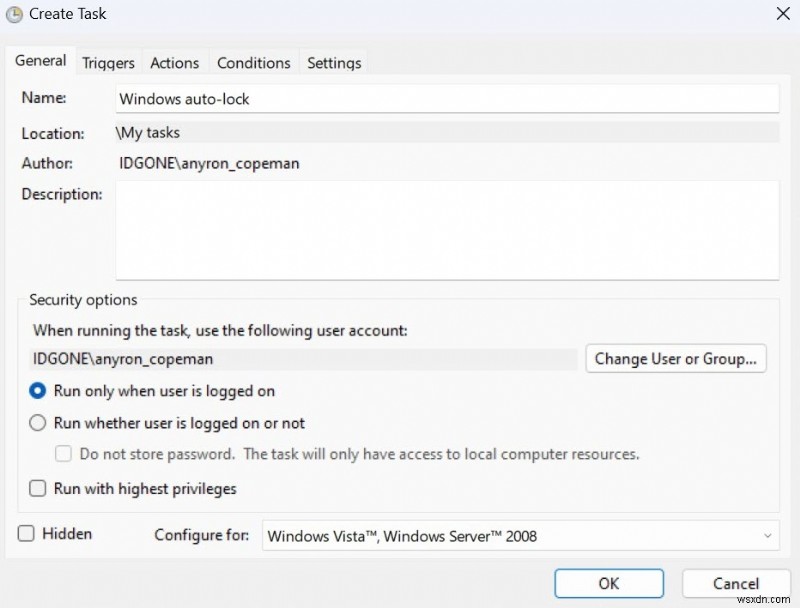
Task: Confirm with the OK button
Action: pyautogui.click(x=609, y=584)
